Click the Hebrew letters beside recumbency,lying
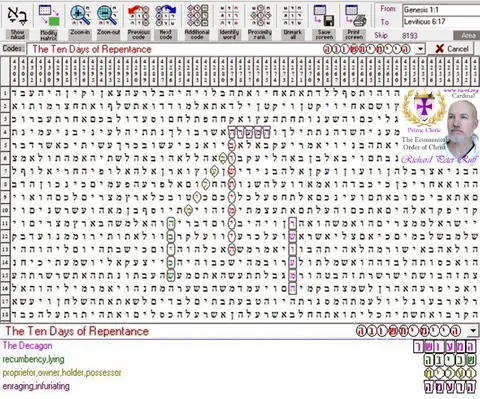 (x=450, y=360)
